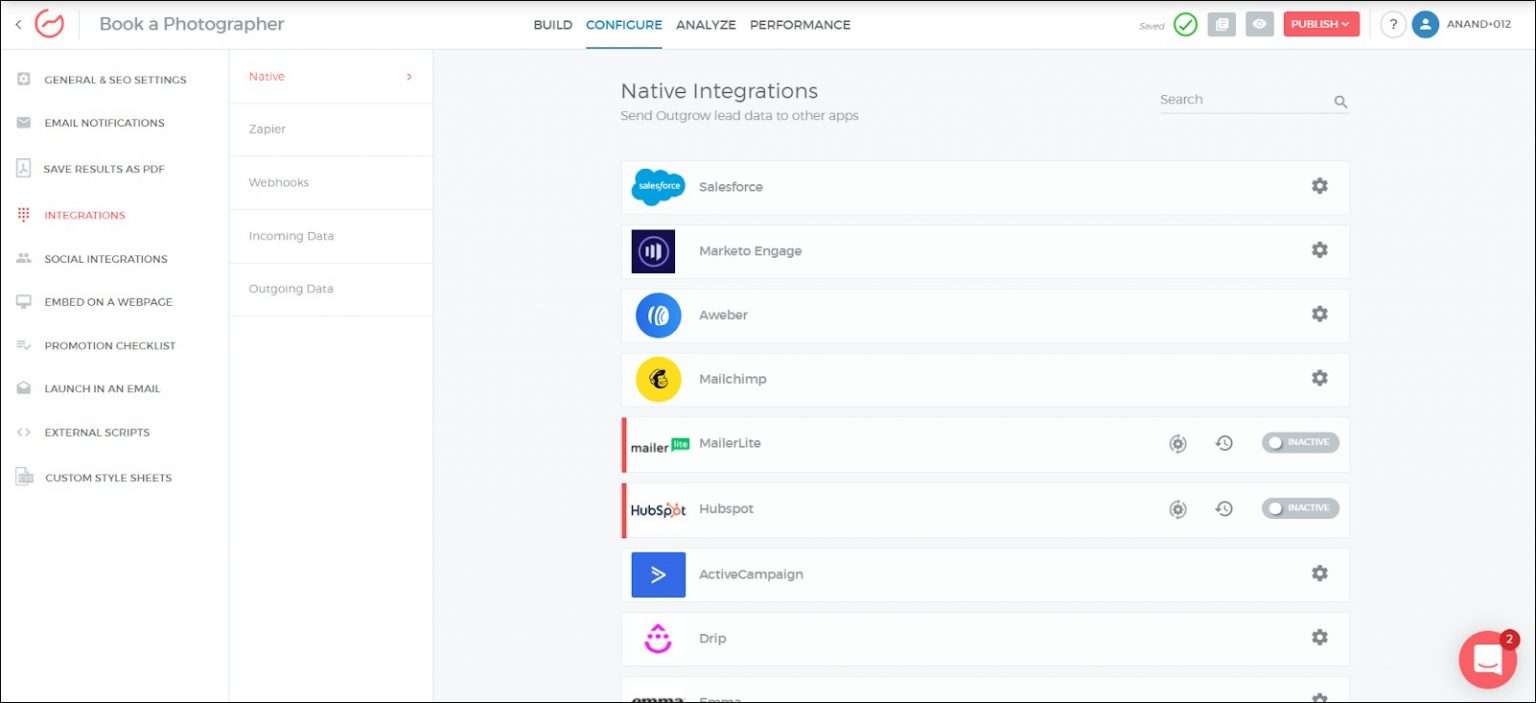Open the live chat widget
This screenshot has width=1536, height=703.
[1487, 659]
